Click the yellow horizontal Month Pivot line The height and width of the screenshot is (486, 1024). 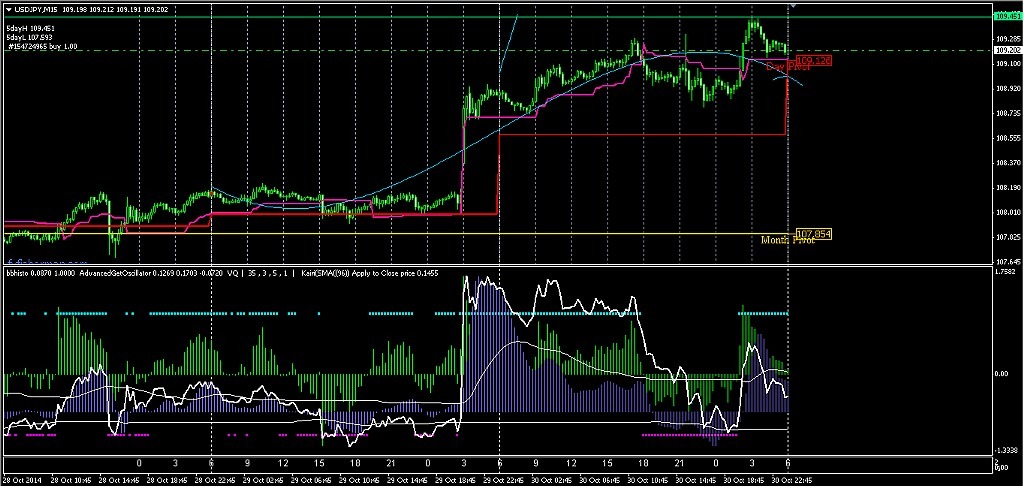[x=400, y=234]
